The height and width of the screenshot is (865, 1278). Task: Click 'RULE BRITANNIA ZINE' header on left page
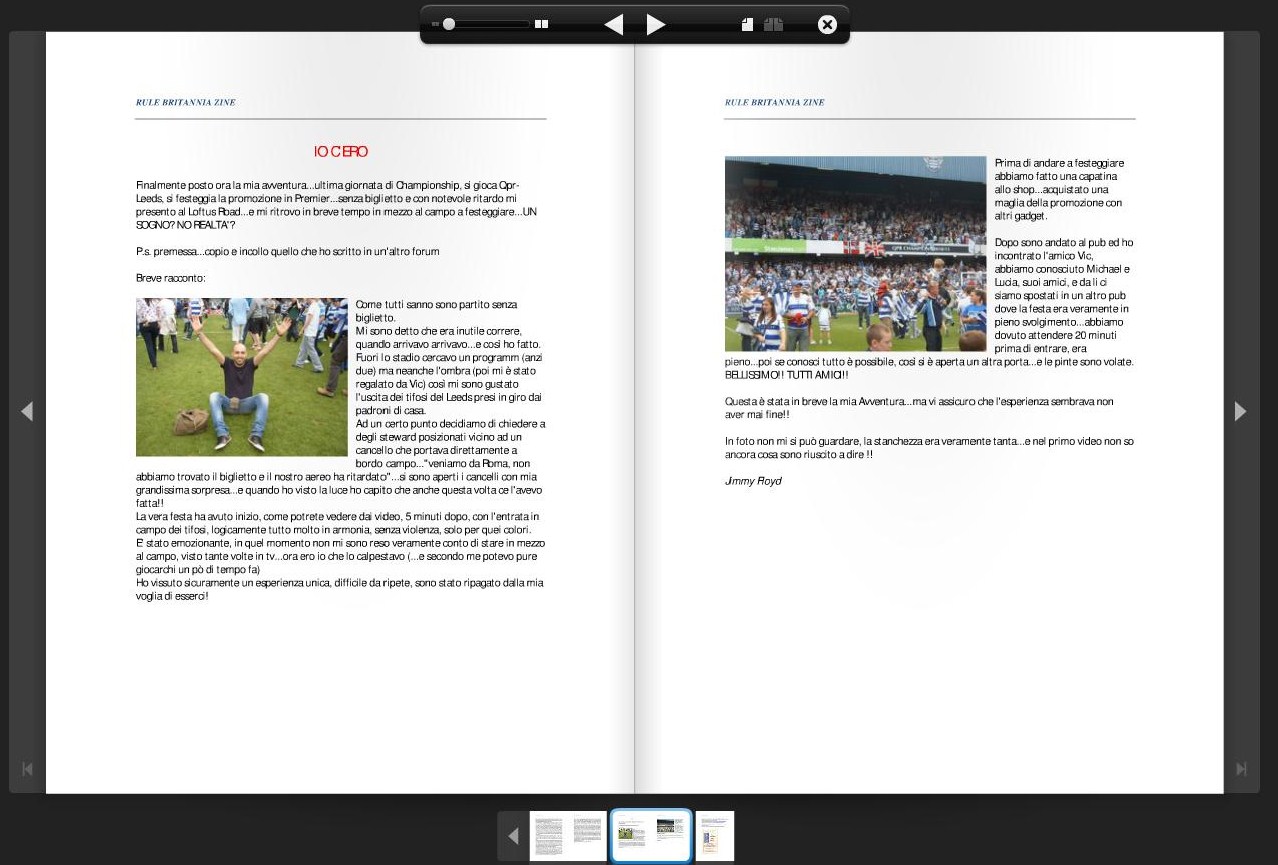pos(186,102)
